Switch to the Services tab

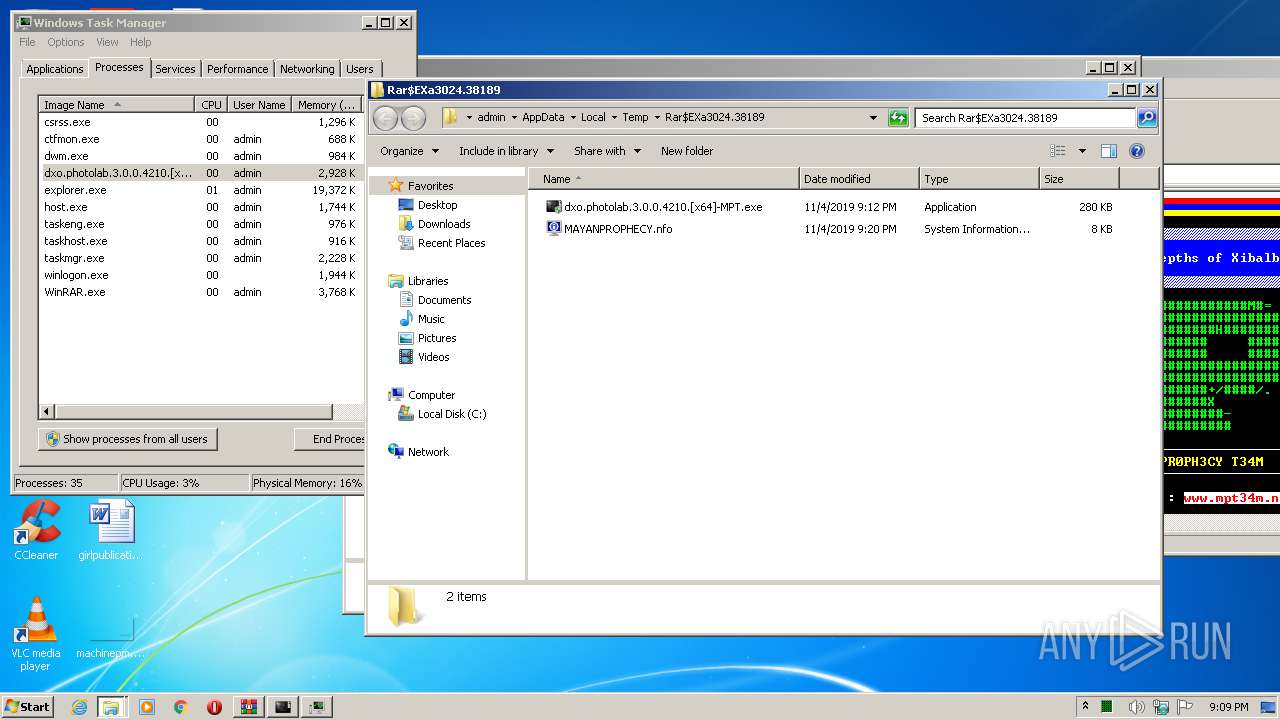pyautogui.click(x=175, y=69)
